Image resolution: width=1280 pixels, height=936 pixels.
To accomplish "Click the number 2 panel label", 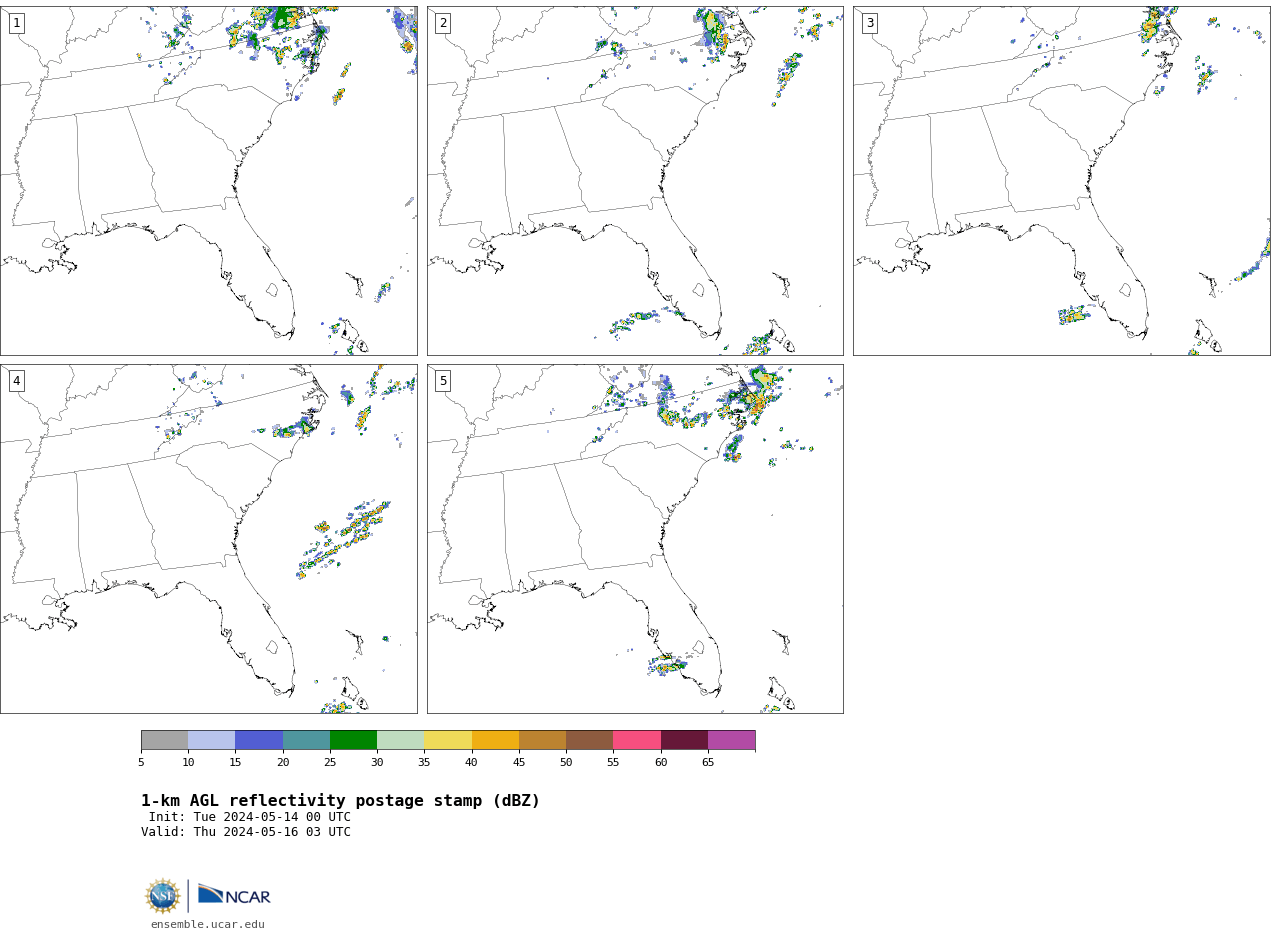I will [443, 23].
